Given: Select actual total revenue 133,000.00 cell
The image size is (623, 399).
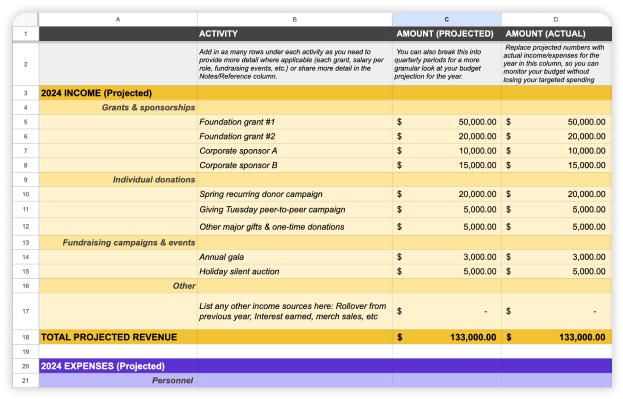Looking at the screenshot, I should click(x=556, y=337).
